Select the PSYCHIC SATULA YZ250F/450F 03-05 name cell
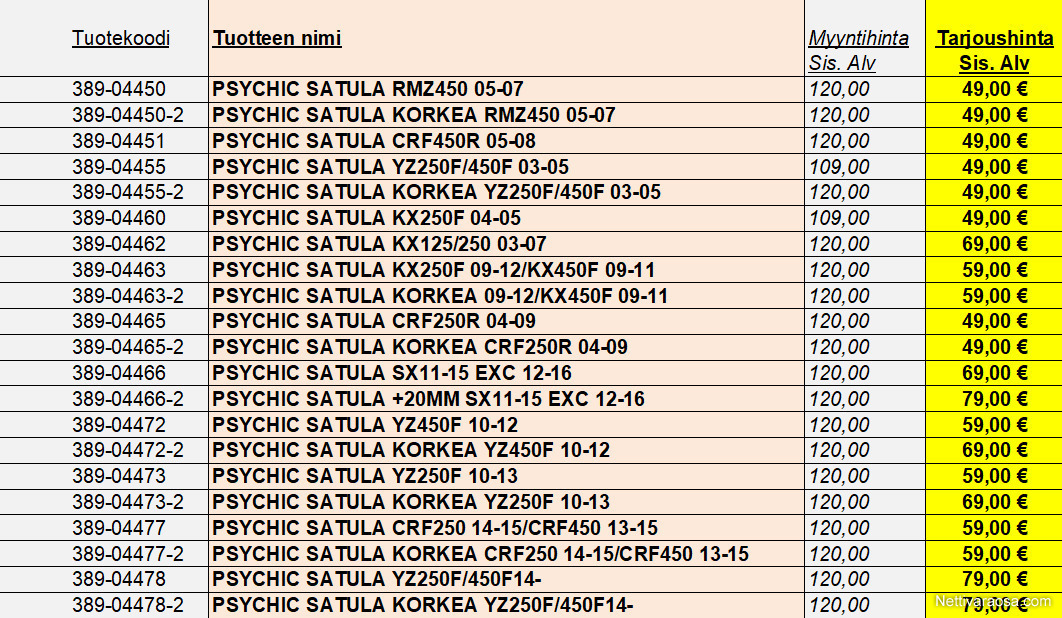Image resolution: width=1062 pixels, height=618 pixels. (x=391, y=167)
